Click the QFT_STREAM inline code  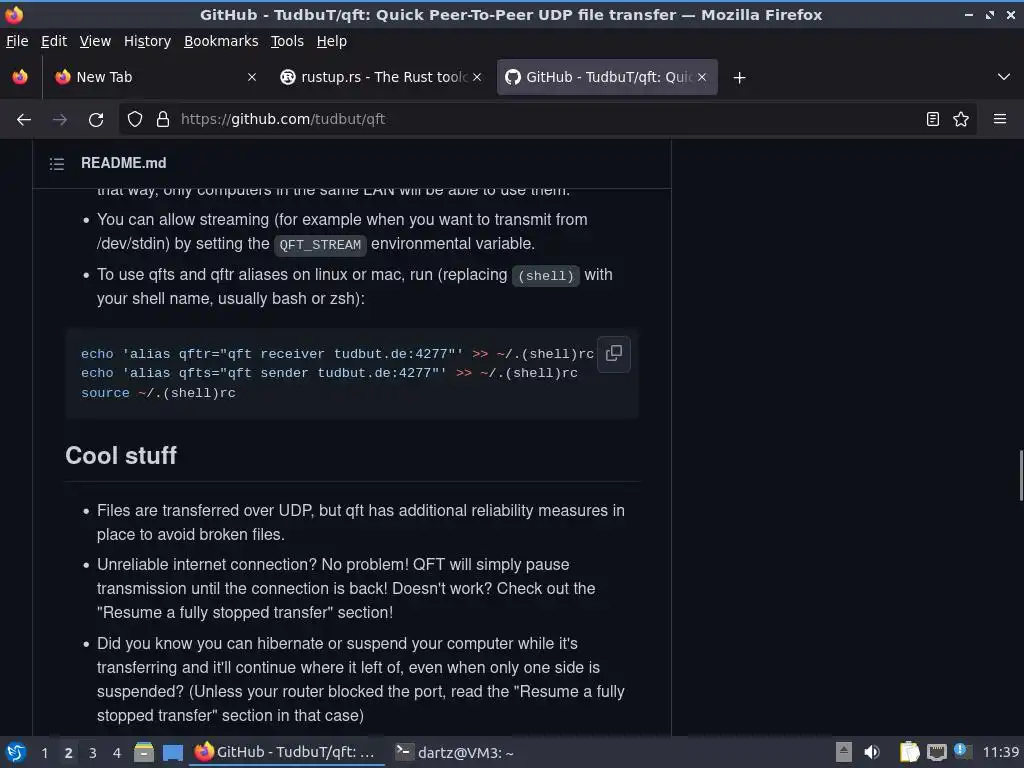pos(320,245)
